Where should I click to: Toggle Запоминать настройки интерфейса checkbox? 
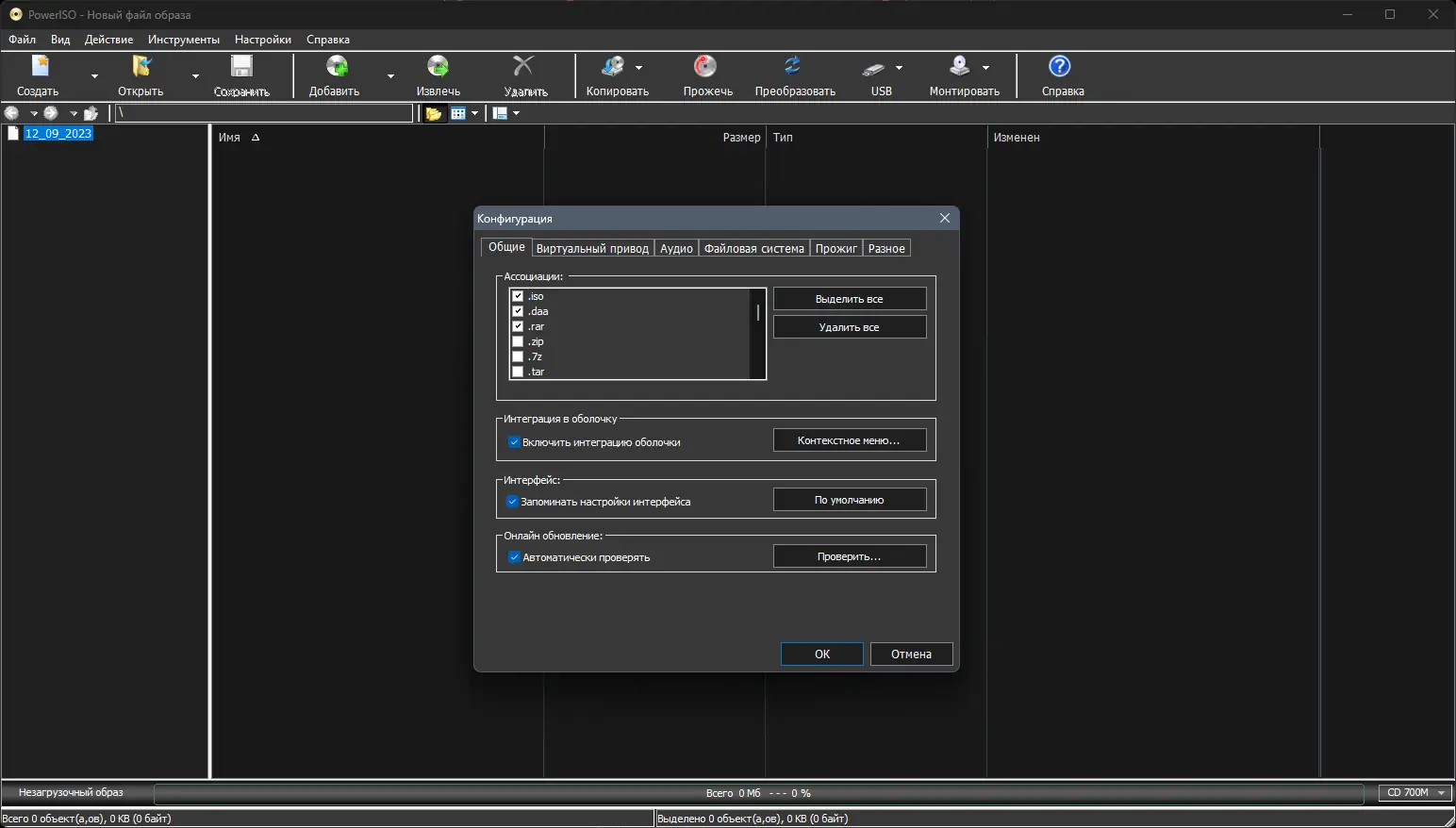pos(512,501)
